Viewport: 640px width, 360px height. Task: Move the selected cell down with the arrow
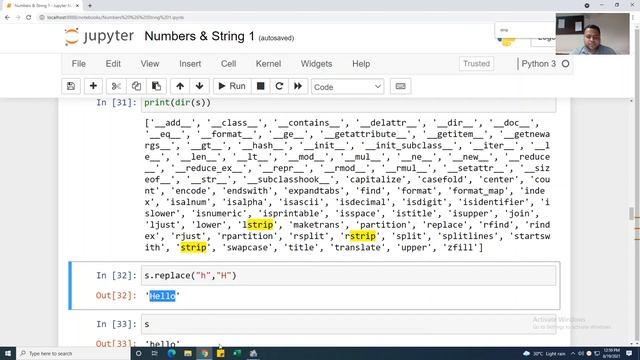click(x=200, y=86)
